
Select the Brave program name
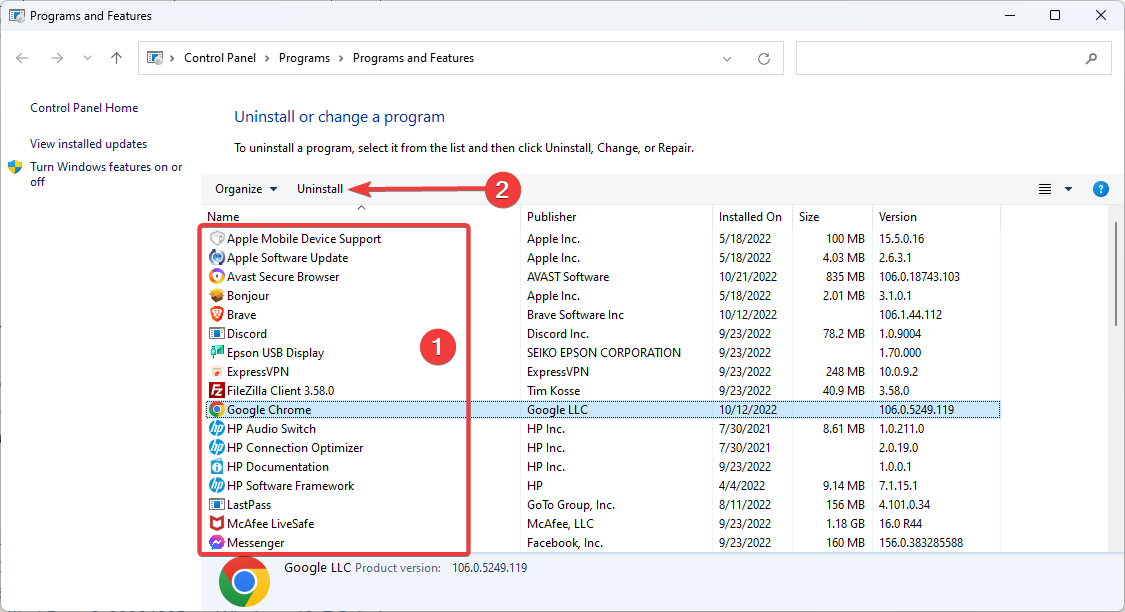coord(241,314)
